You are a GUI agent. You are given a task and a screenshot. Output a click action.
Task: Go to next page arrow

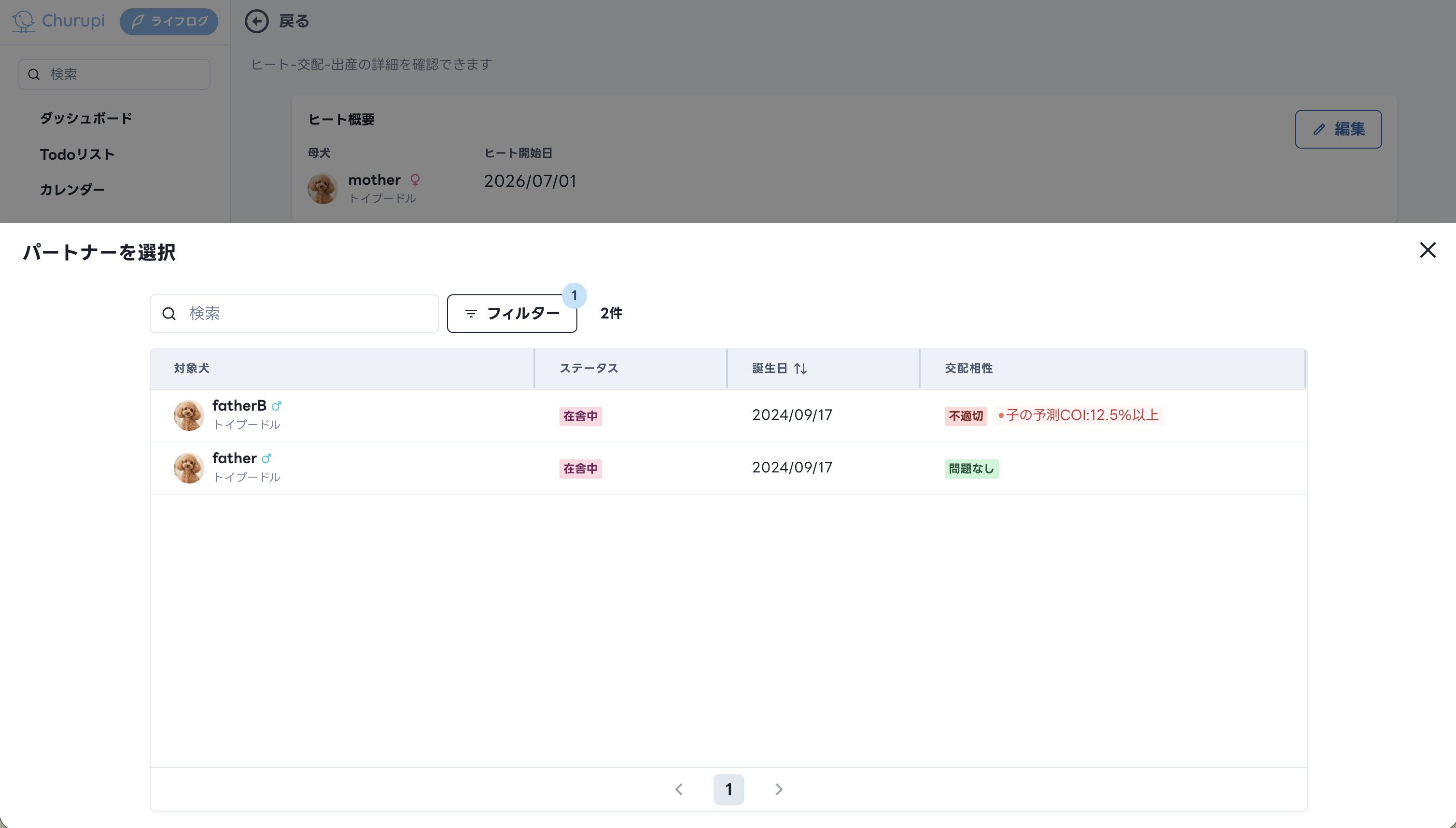tap(779, 789)
